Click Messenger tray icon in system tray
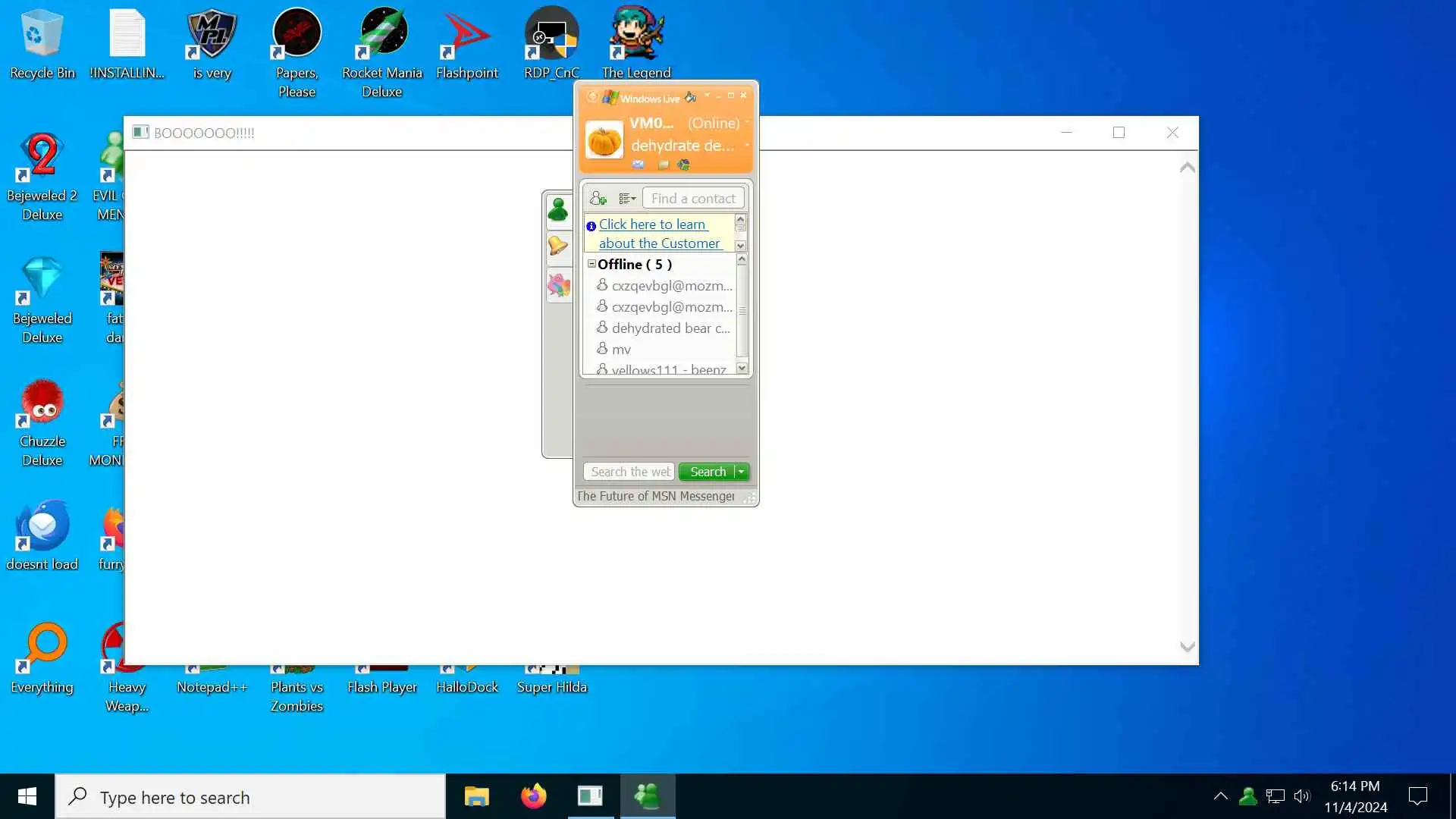The width and height of the screenshot is (1456, 819). (x=1247, y=796)
